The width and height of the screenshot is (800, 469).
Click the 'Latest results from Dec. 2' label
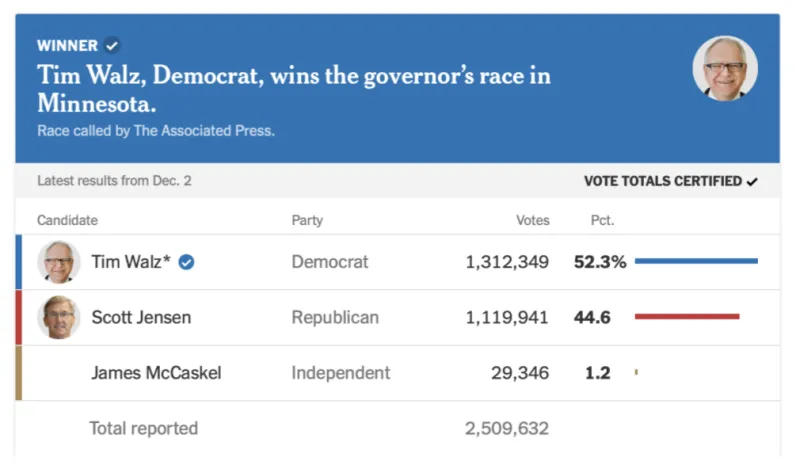coord(114,181)
